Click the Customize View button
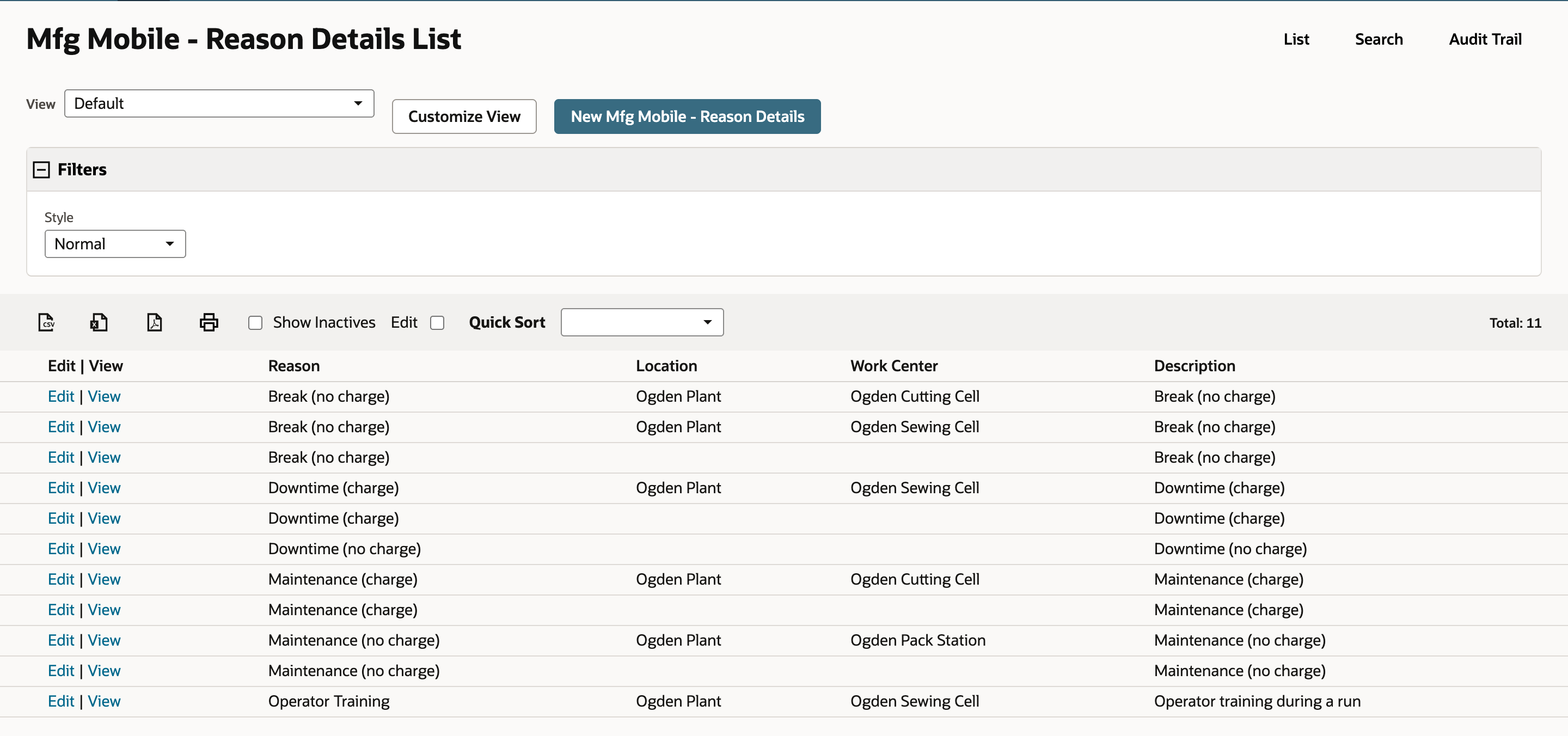 [x=464, y=116]
